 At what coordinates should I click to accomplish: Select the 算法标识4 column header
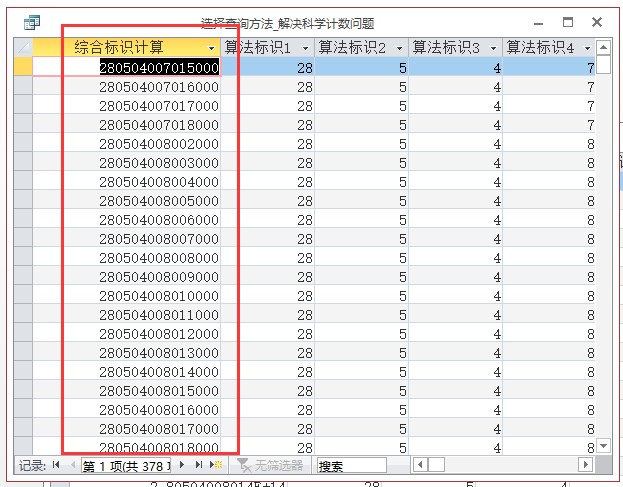[542, 48]
